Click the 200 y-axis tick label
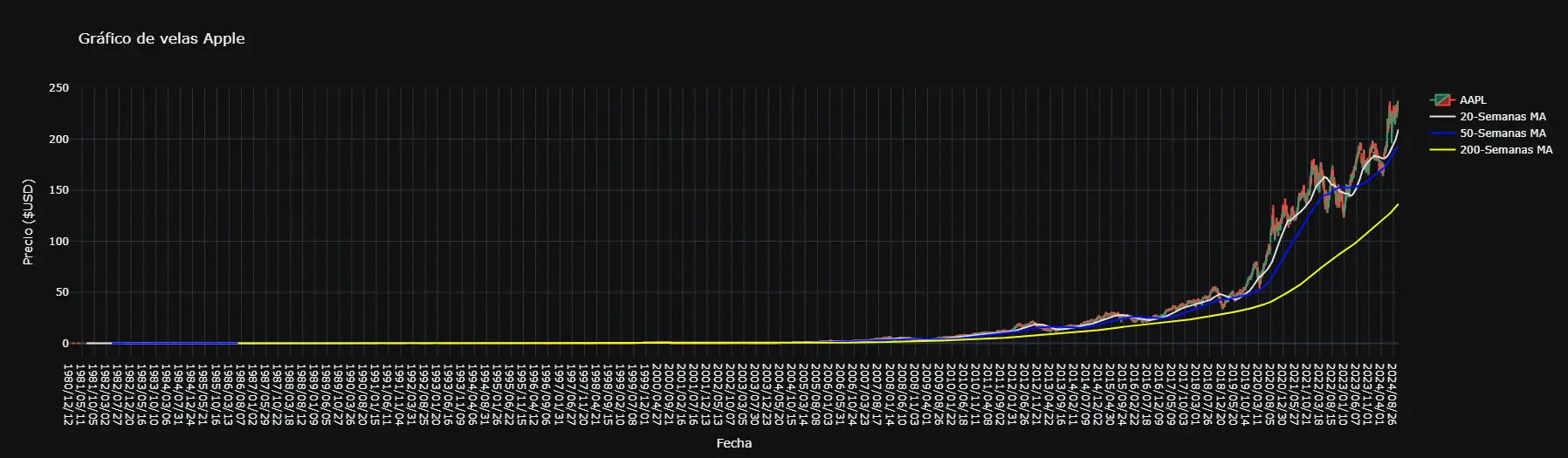1568x458 pixels. (59, 140)
